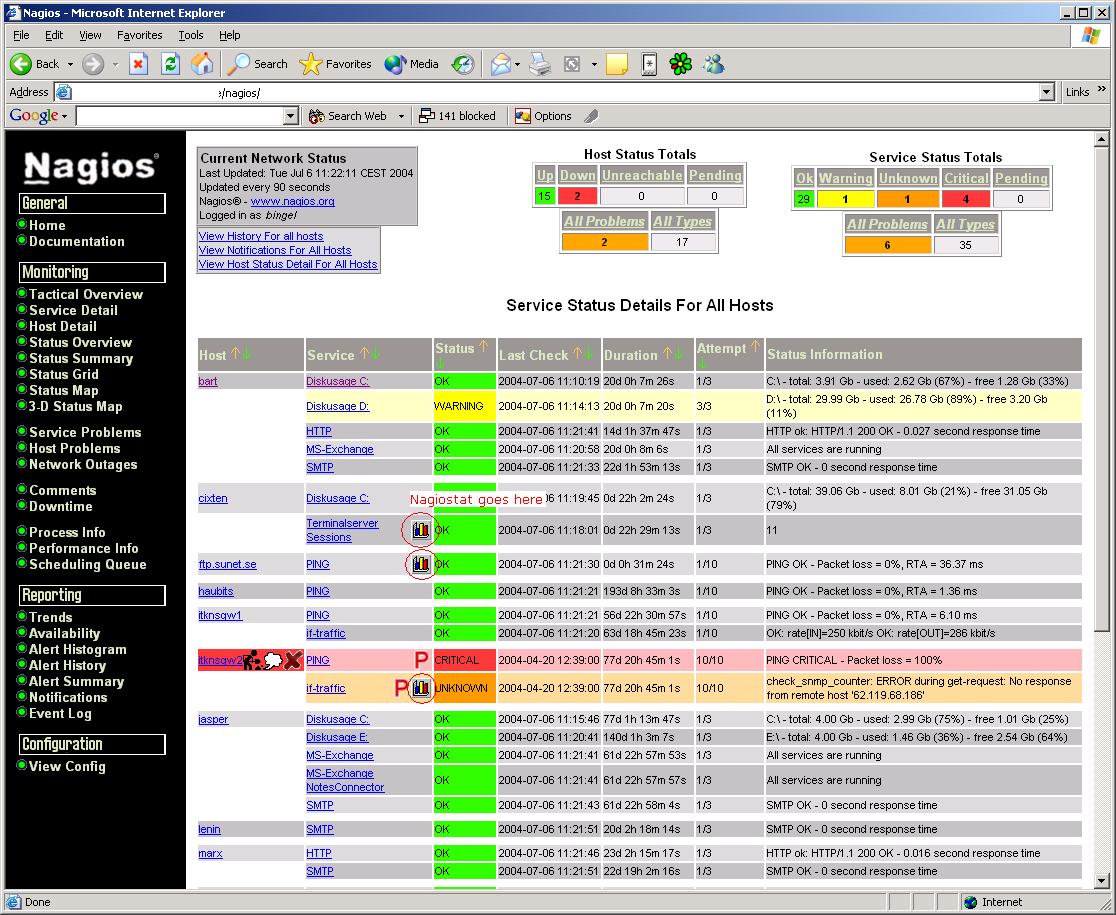
Task: Sort by Host ascending arrow
Action: click(236, 354)
